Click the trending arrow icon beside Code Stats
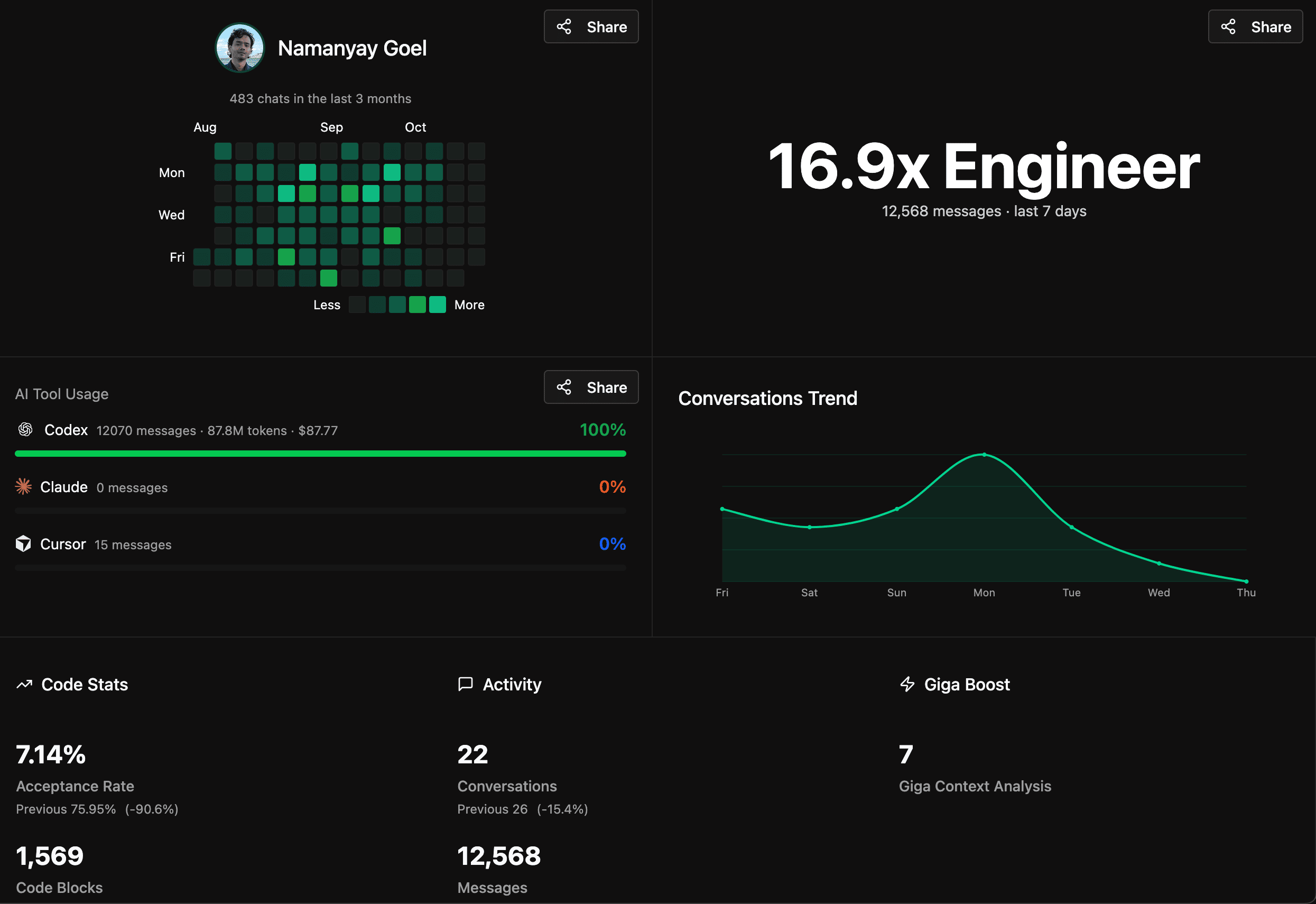Screen dimensions: 1316x904 [x=24, y=684]
